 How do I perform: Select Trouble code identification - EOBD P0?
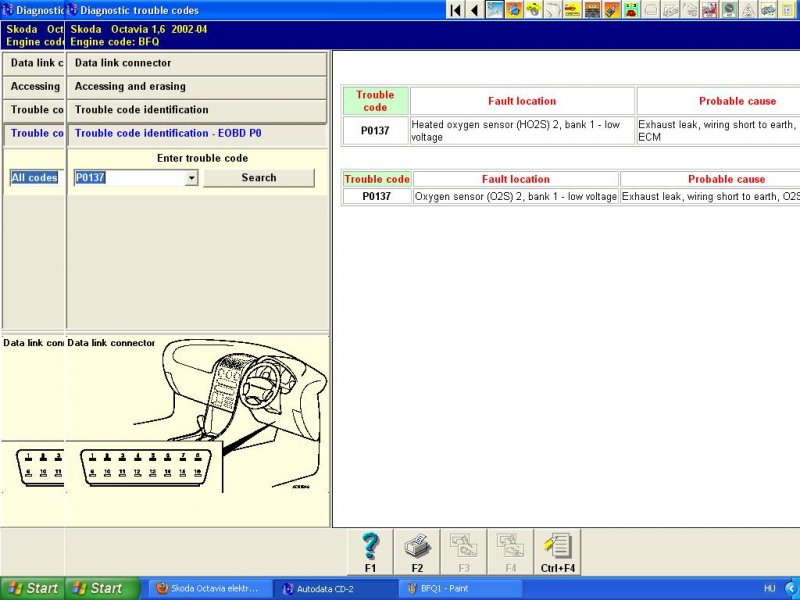click(196, 134)
